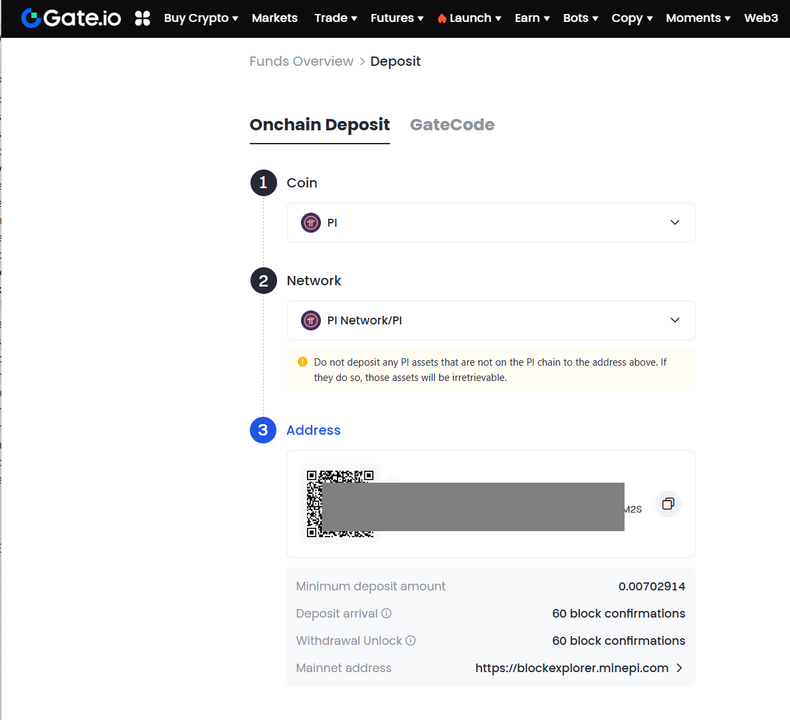This screenshot has height=720, width=790.
Task: Open the blockexplorer.minepi.com mainnet link
Action: (x=571, y=668)
